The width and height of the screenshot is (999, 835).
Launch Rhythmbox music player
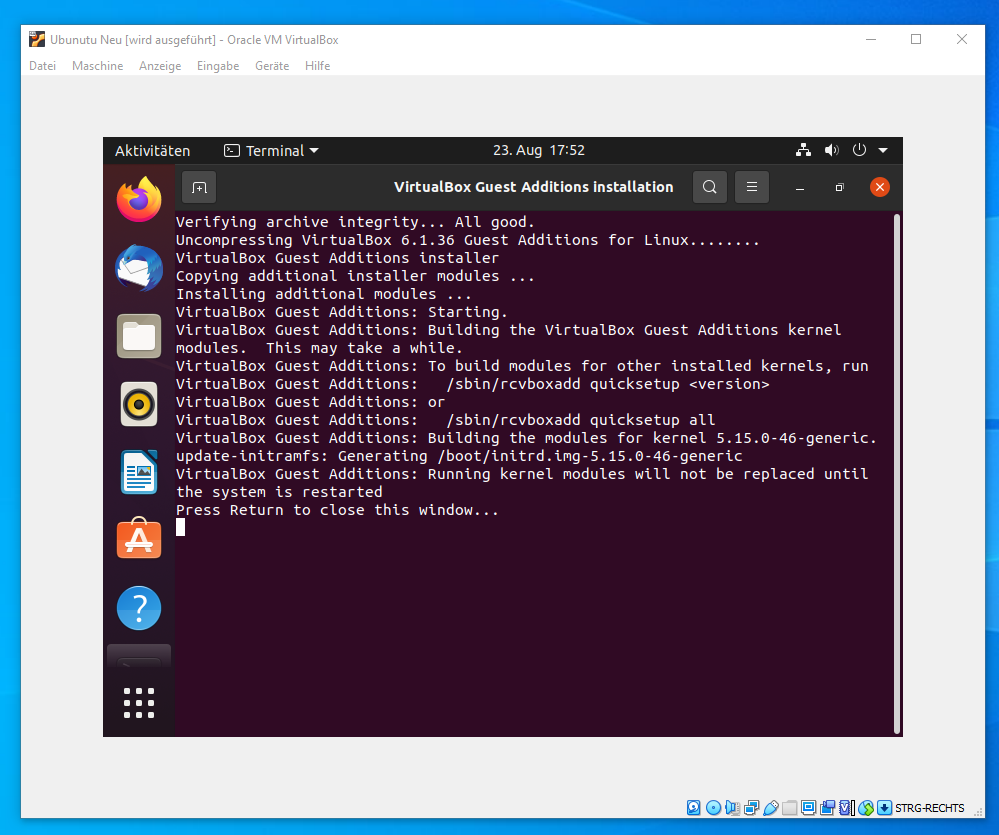139,404
